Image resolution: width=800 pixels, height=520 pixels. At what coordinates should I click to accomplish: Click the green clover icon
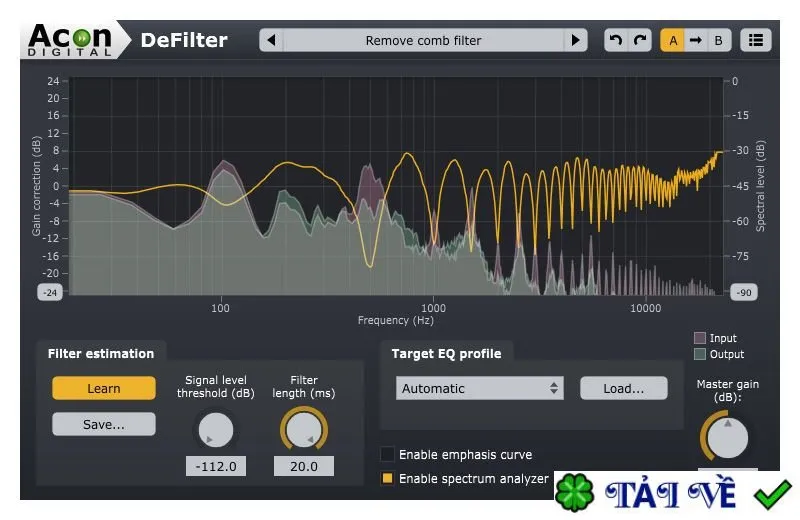coord(574,492)
